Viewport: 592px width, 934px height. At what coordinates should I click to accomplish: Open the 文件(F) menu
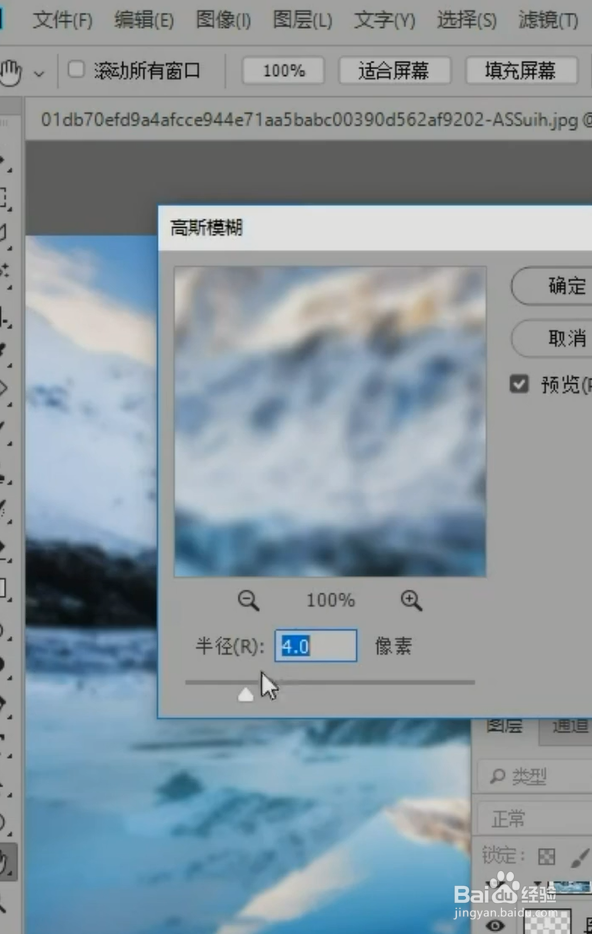click(63, 20)
